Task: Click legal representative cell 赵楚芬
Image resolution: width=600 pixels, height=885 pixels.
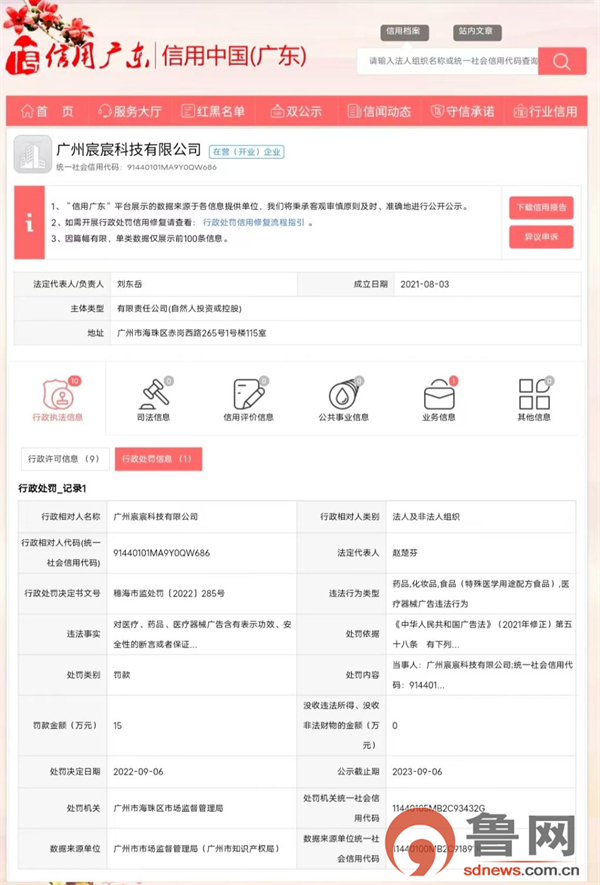Action: [405, 553]
